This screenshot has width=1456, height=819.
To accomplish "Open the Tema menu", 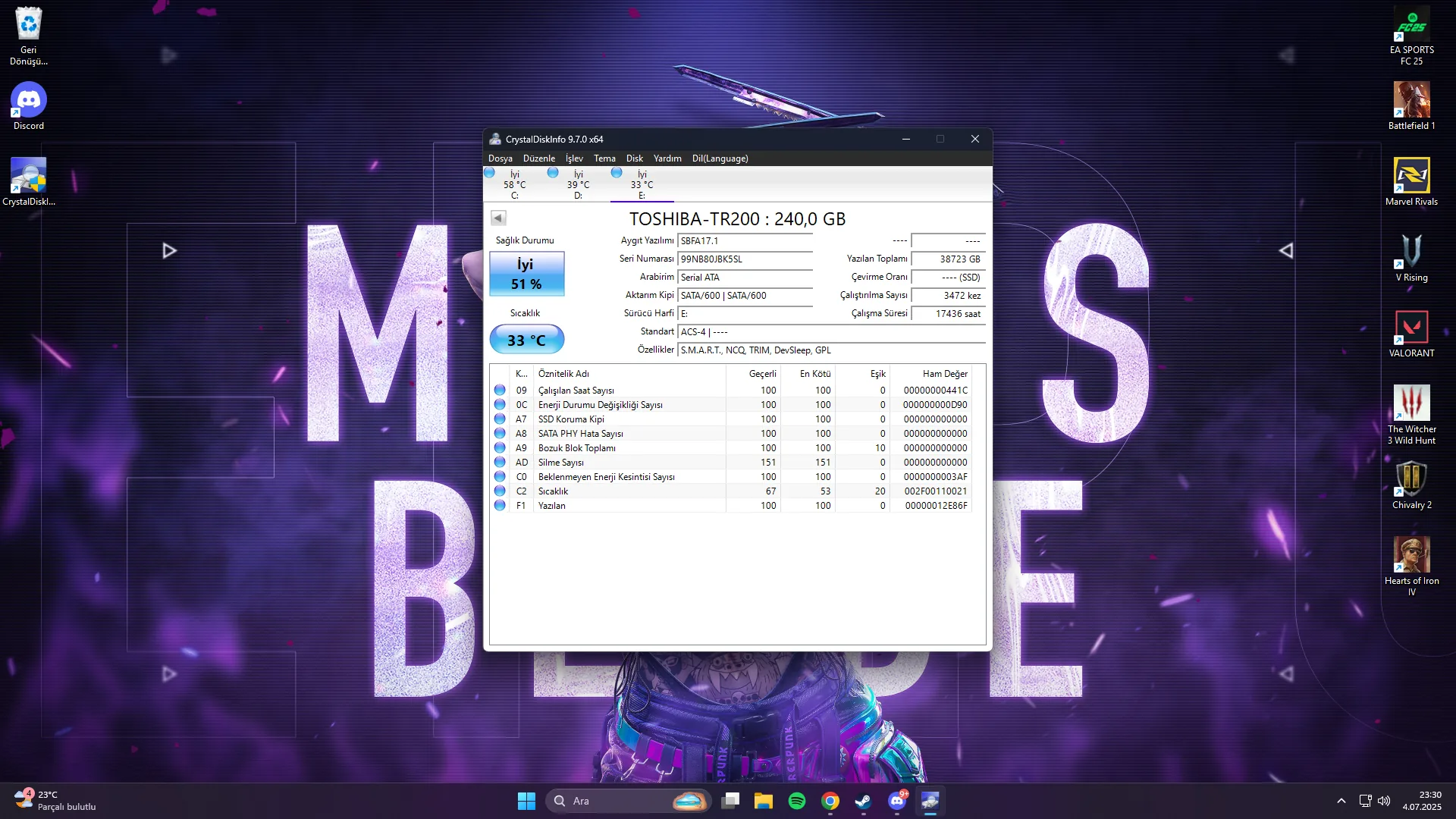I will click(604, 158).
